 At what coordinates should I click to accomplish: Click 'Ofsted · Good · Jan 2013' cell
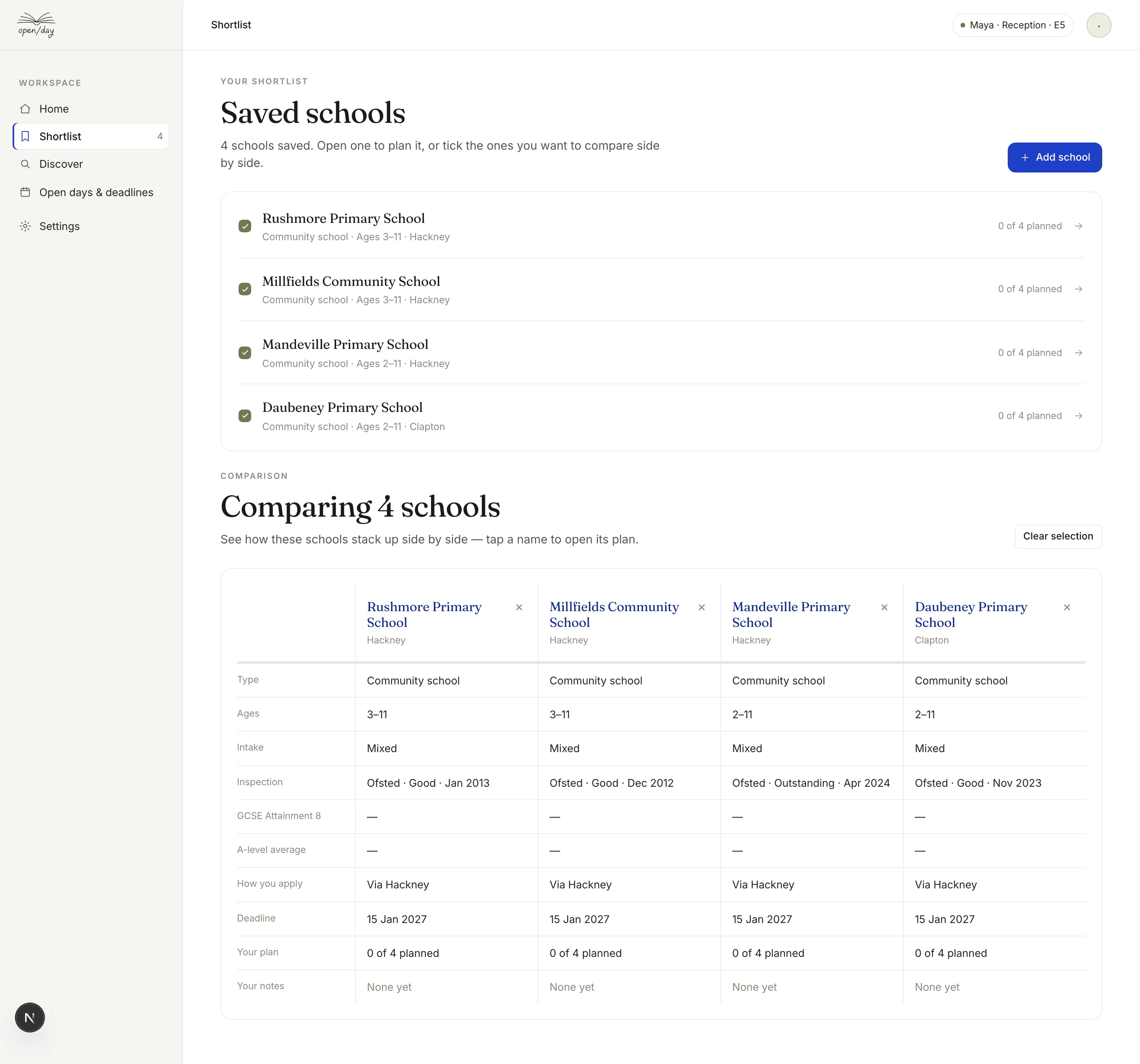click(x=428, y=783)
